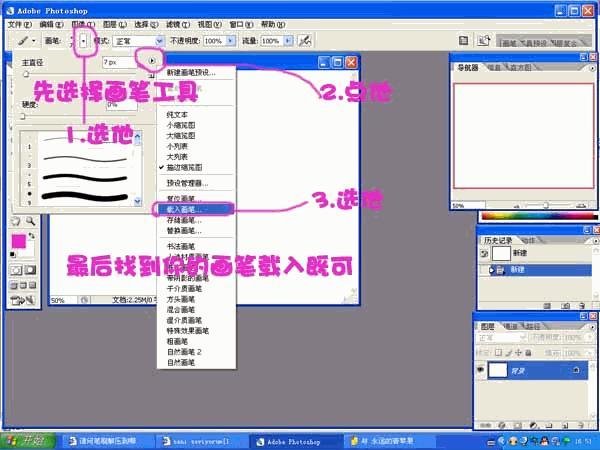This screenshot has height=450, width=600.
Task: Open tool preset picker arrow beside brush icon
Action: (34, 41)
